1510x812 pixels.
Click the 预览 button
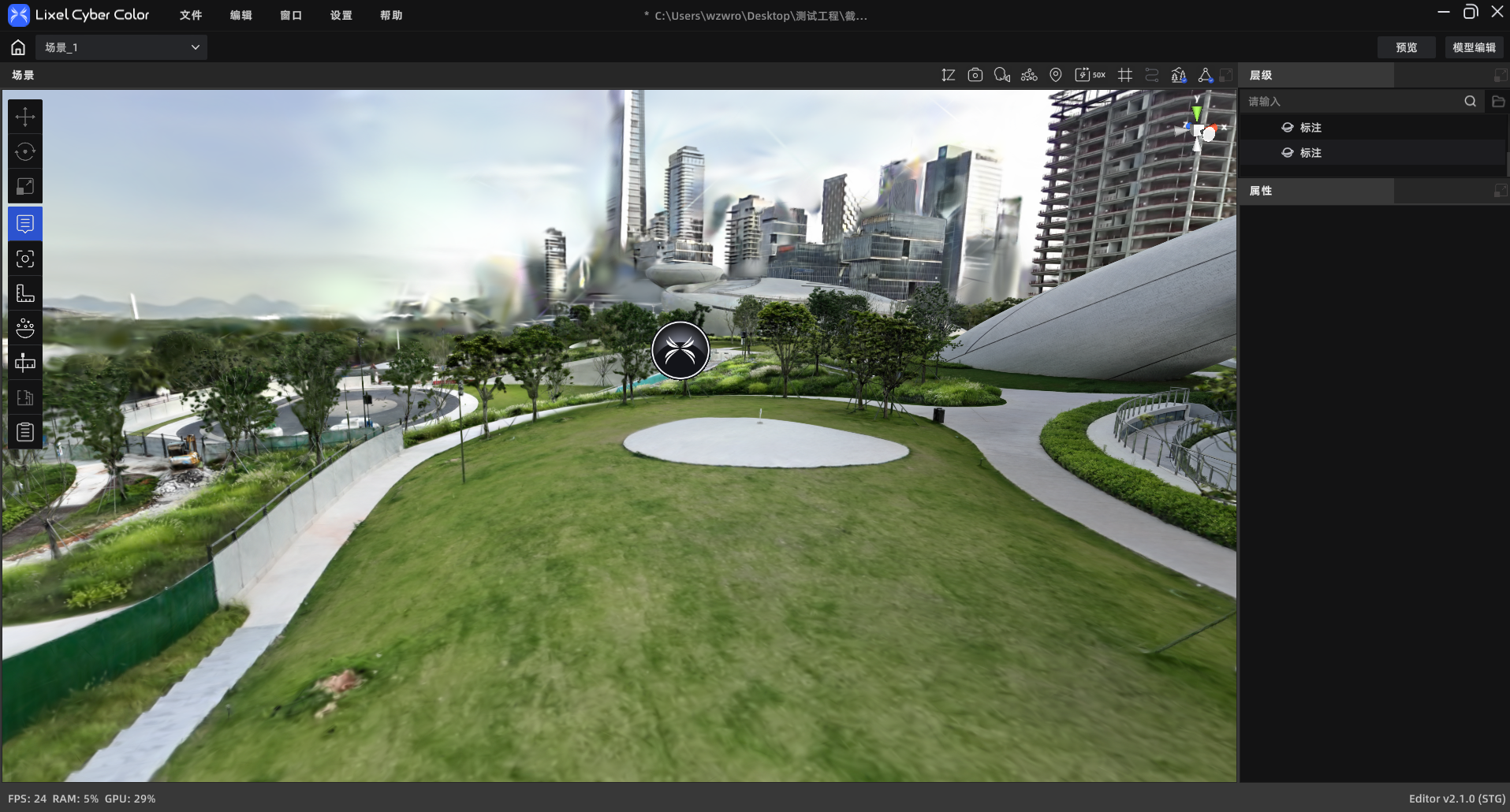1407,47
